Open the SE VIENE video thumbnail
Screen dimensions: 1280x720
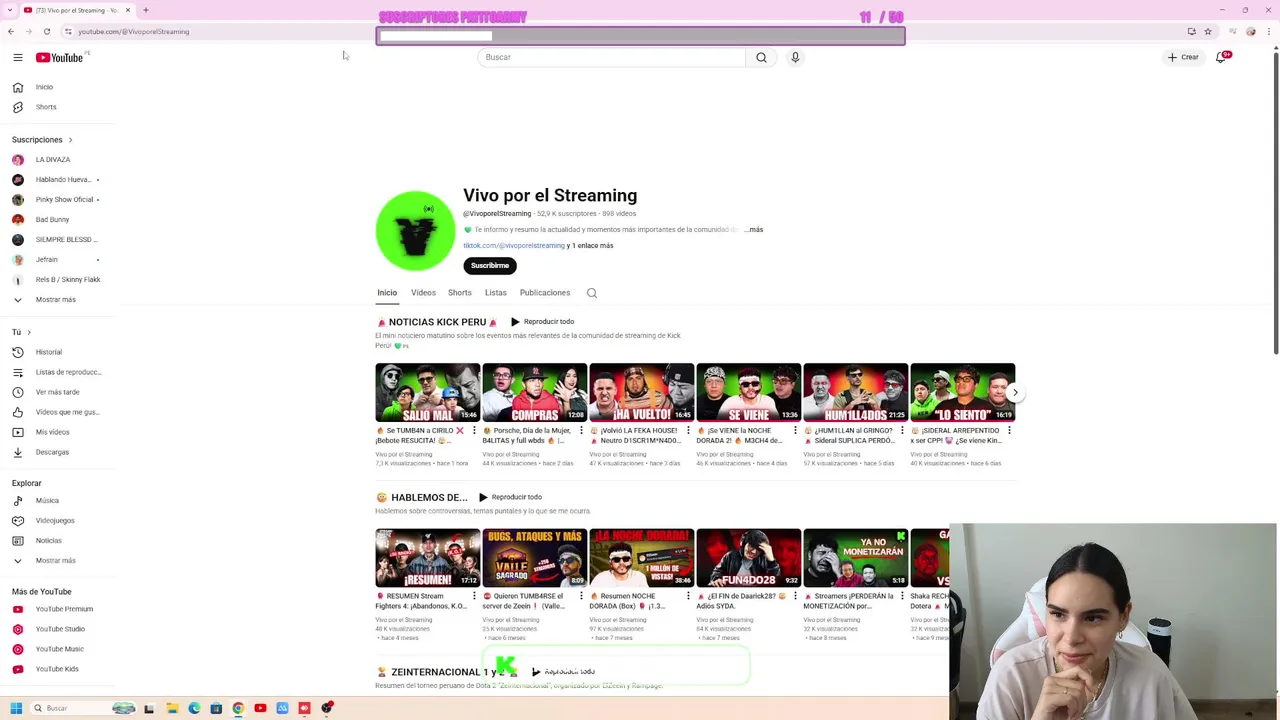749,392
